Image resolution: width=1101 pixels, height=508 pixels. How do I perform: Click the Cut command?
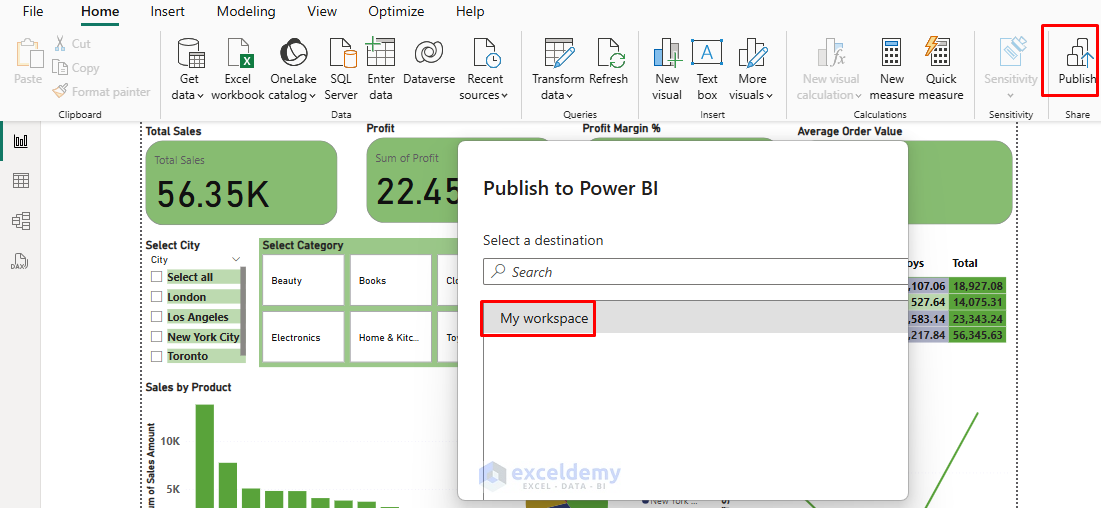coord(72,44)
